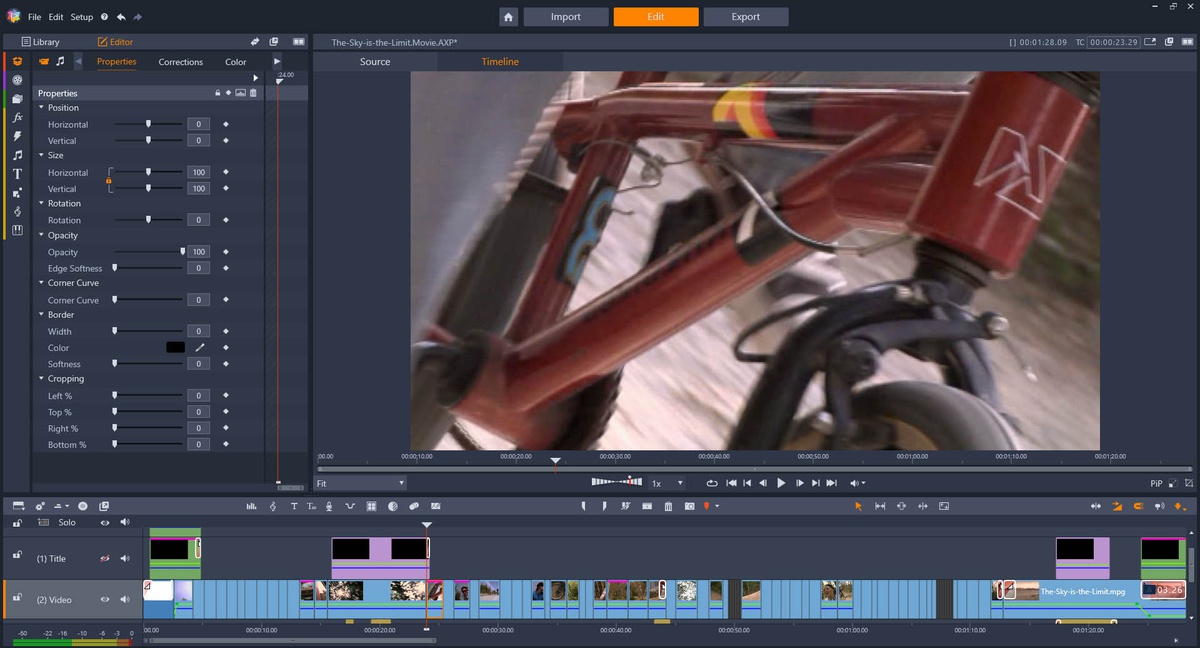Mute the Video track audio
Screen dimensions: 1200x648
point(125,600)
